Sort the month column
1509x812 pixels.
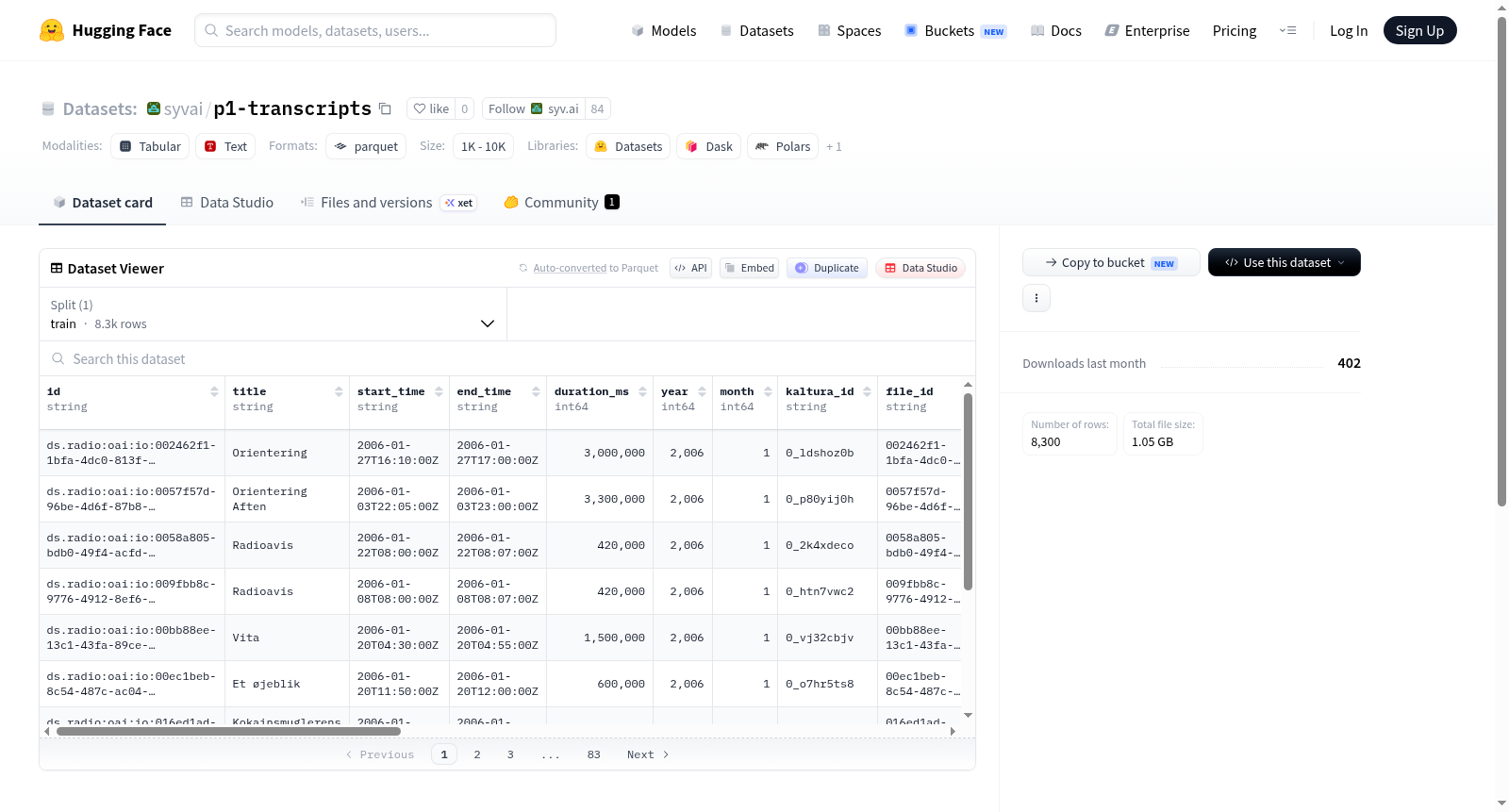(x=768, y=391)
